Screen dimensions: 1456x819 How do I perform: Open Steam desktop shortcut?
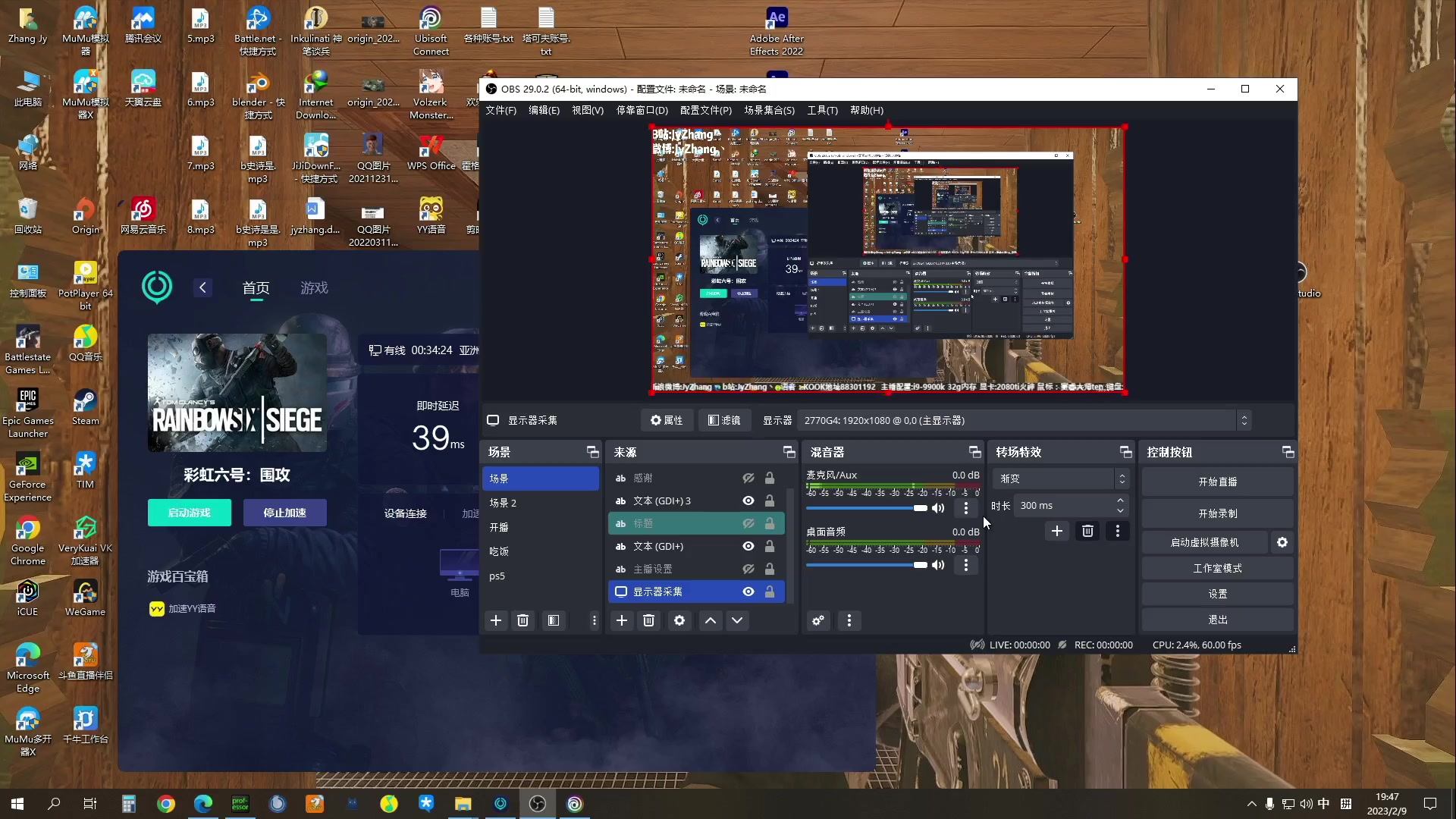point(85,408)
